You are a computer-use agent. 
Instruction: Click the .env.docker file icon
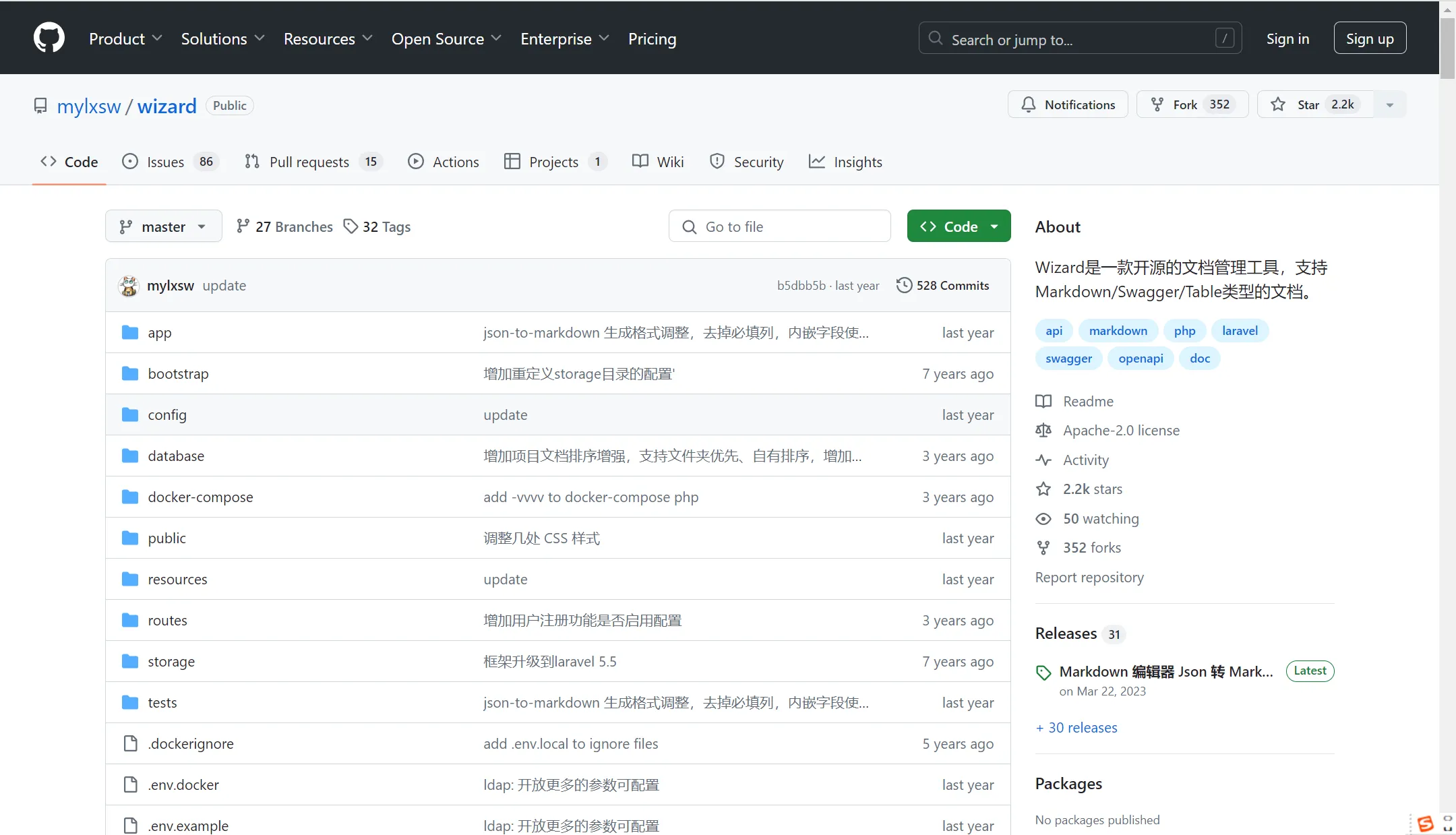tap(130, 784)
